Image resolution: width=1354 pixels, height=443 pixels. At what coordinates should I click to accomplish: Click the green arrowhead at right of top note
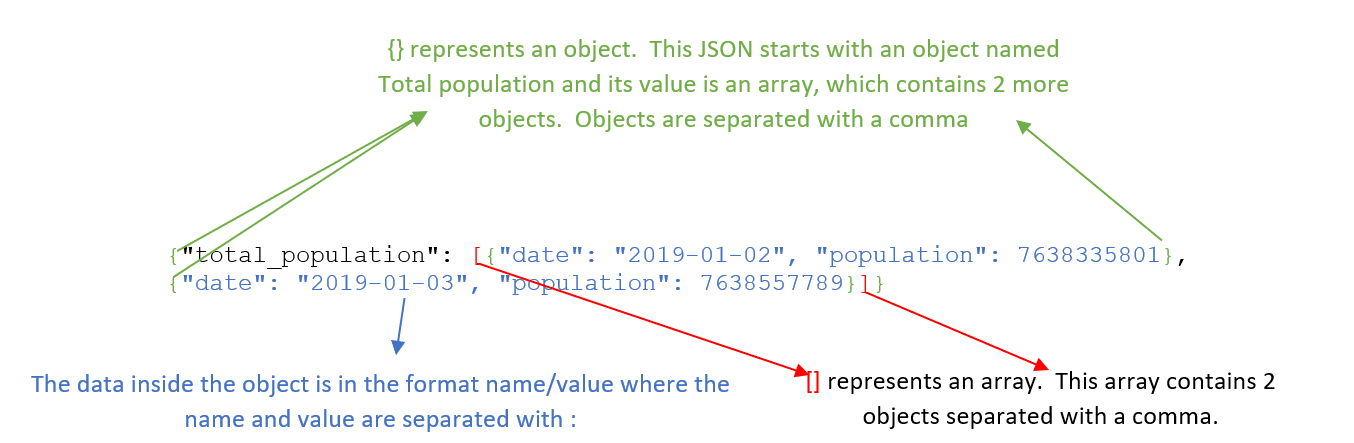(1025, 126)
